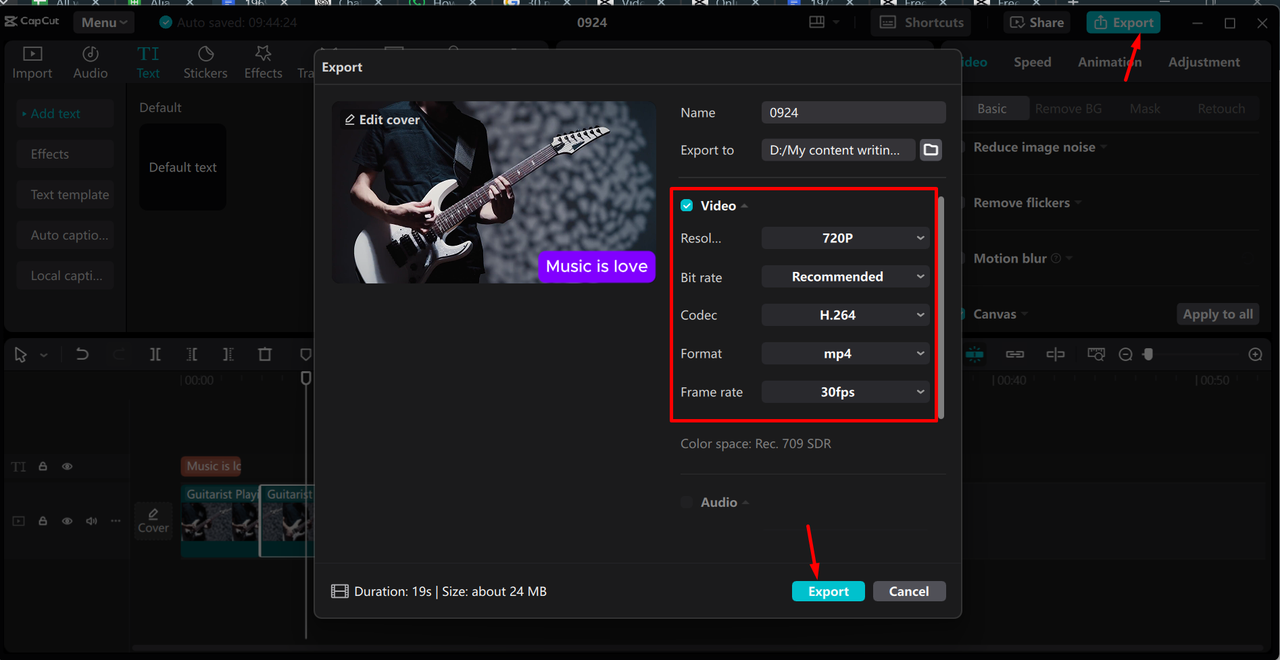Screen dimensions: 1280x660
Task: Click the folder icon next to Export to
Action: [x=931, y=150]
